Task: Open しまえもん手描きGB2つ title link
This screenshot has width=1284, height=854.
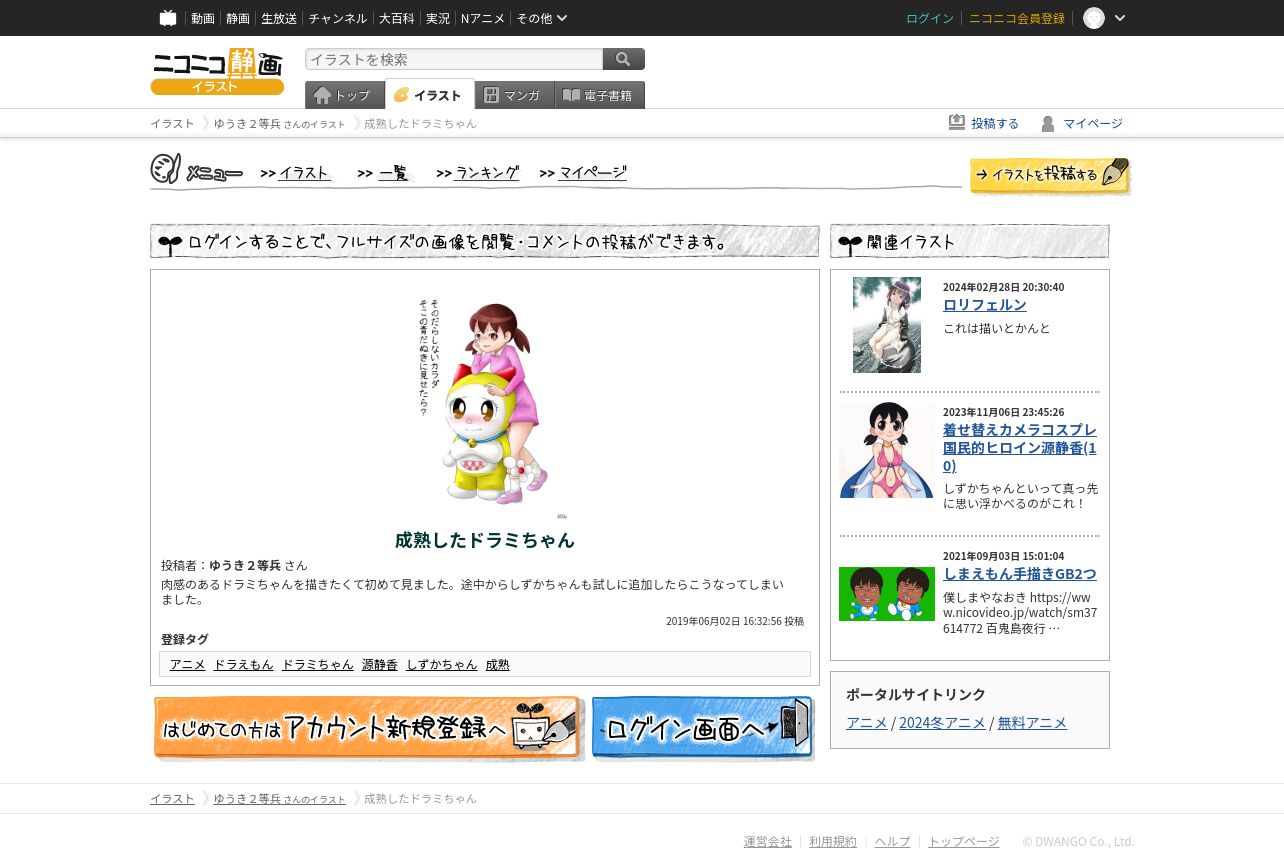Action: click(1020, 574)
